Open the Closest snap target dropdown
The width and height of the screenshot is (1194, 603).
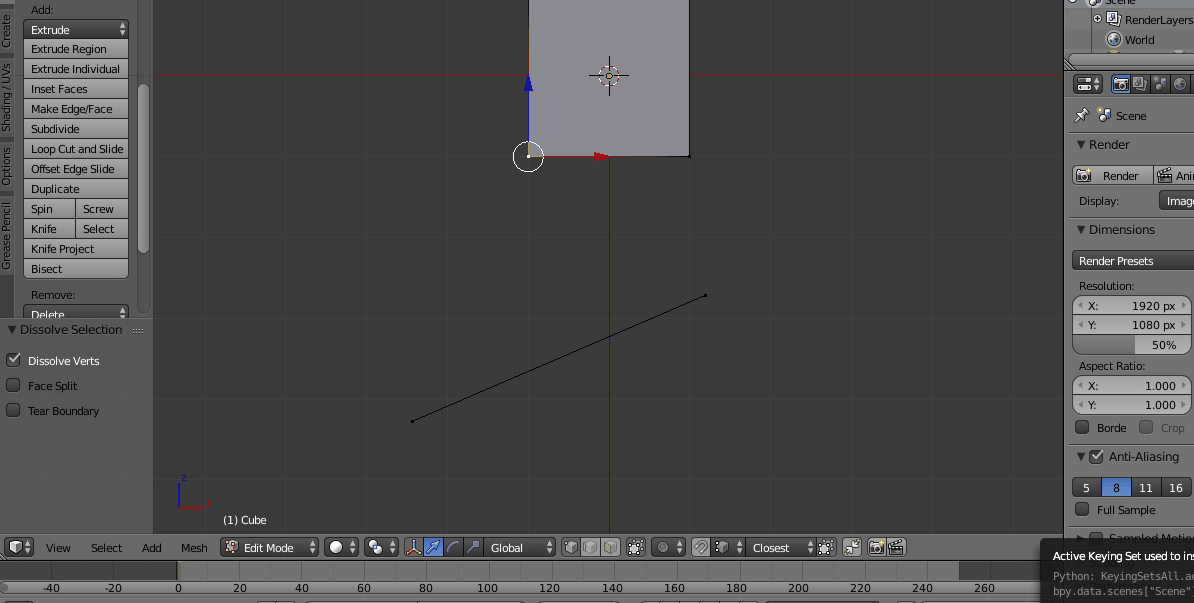[x=781, y=547]
